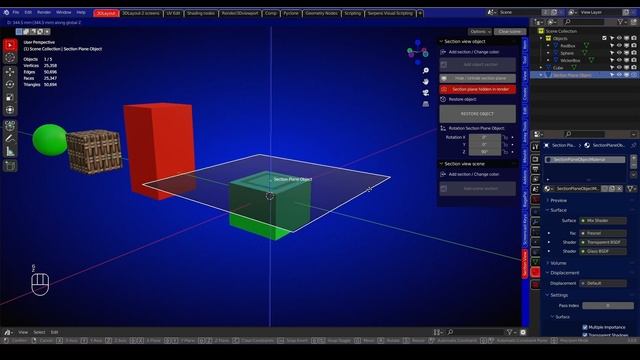The height and width of the screenshot is (360, 640).
Task: Select the Scale tool in viewport toolbar
Action: pos(10,97)
